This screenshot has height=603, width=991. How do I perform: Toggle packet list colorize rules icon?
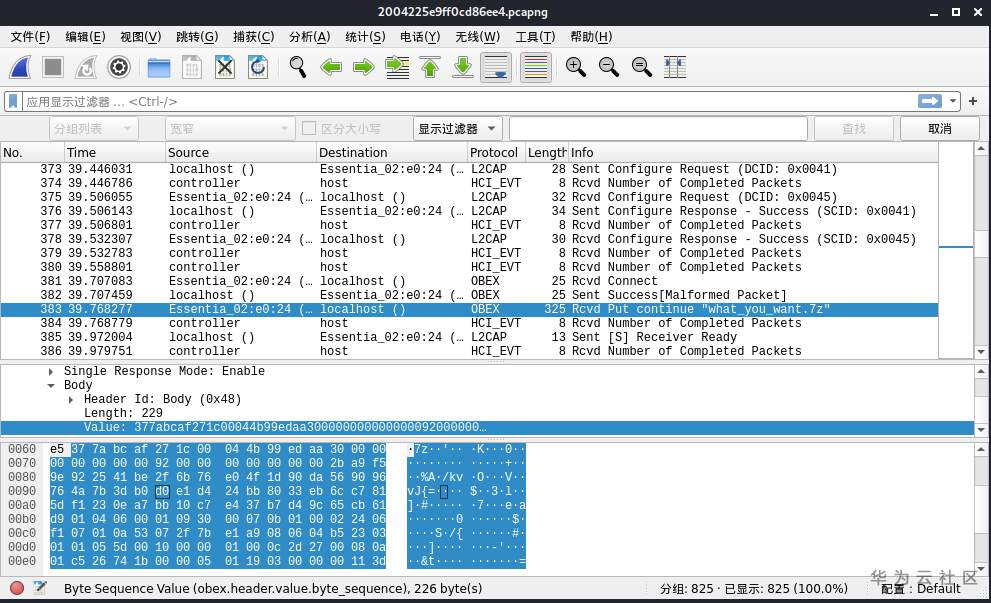point(536,67)
